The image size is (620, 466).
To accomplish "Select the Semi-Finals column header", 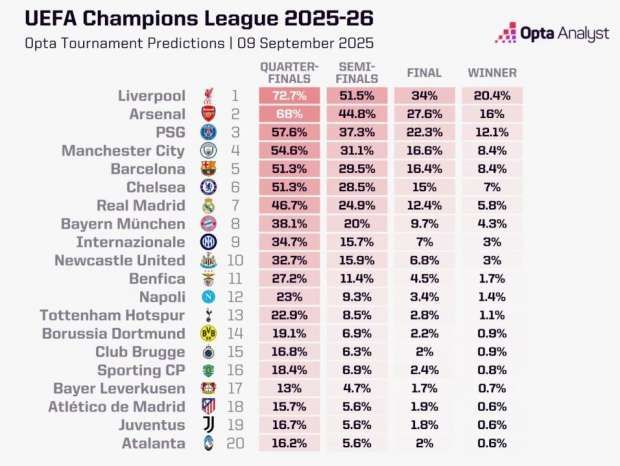I will 357,73.
